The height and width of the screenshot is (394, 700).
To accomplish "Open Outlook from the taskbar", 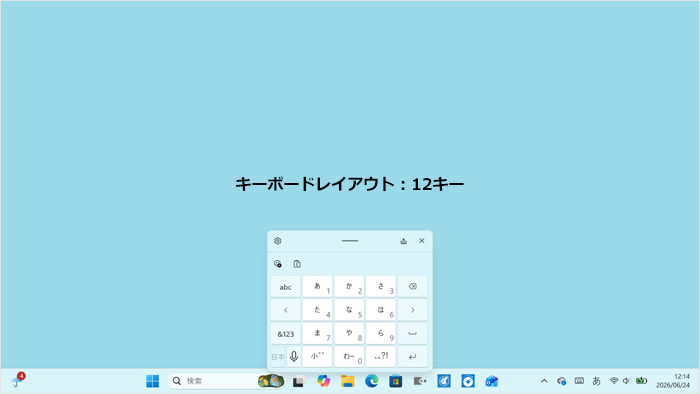I will point(492,381).
